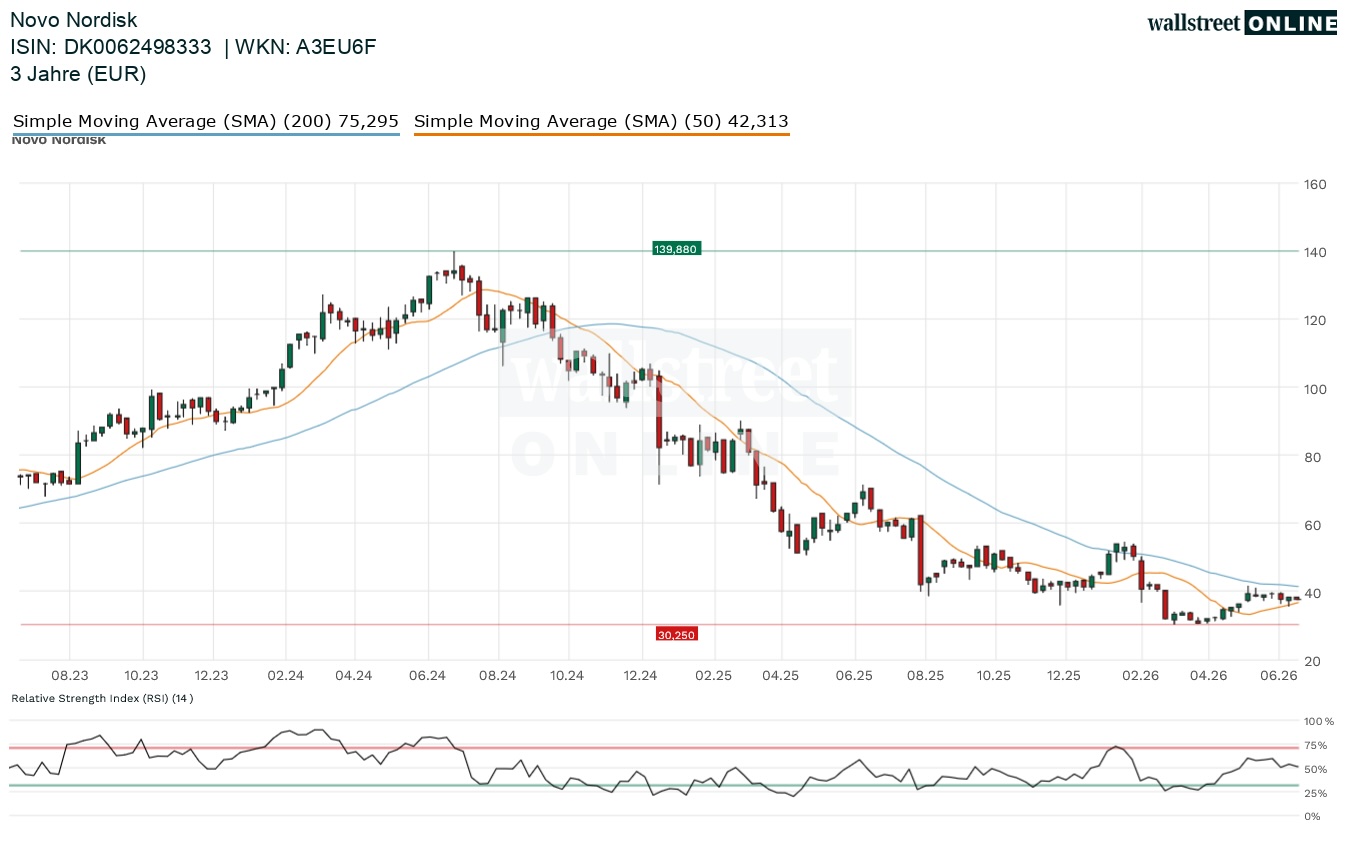The image size is (1349, 843).
Task: Select the 100 % RSI axis label
Action: coord(1318,721)
